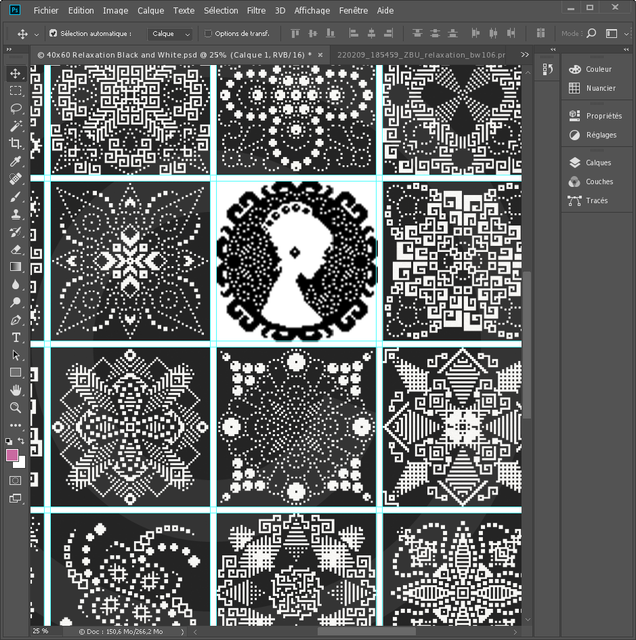This screenshot has height=640, width=636.
Task: Select the Move tool
Action: pos(15,73)
